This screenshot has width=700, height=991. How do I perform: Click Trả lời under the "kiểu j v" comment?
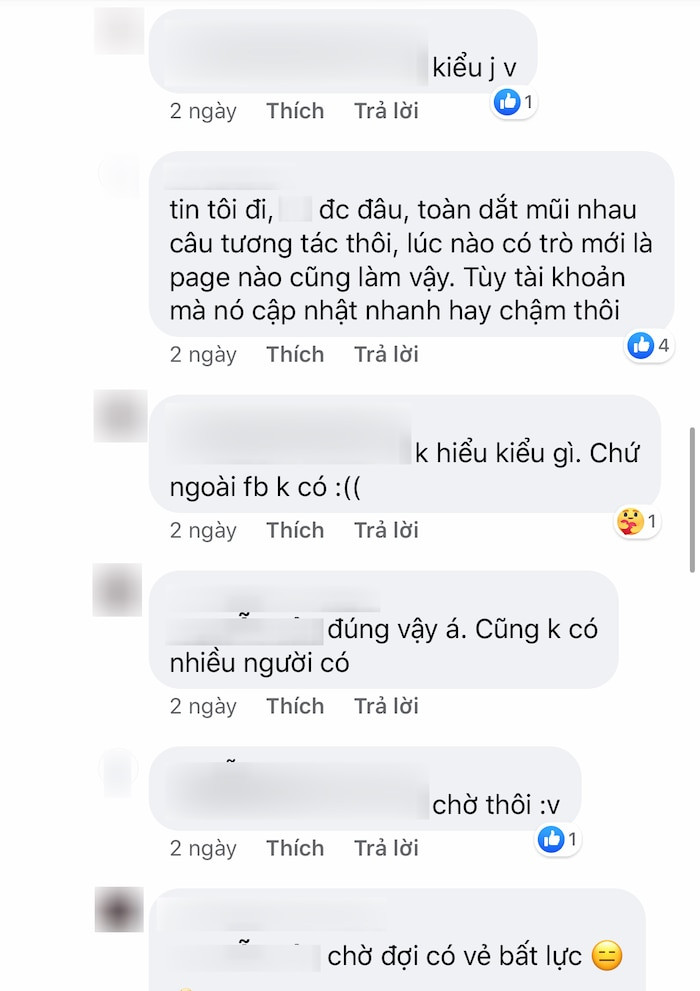click(386, 111)
